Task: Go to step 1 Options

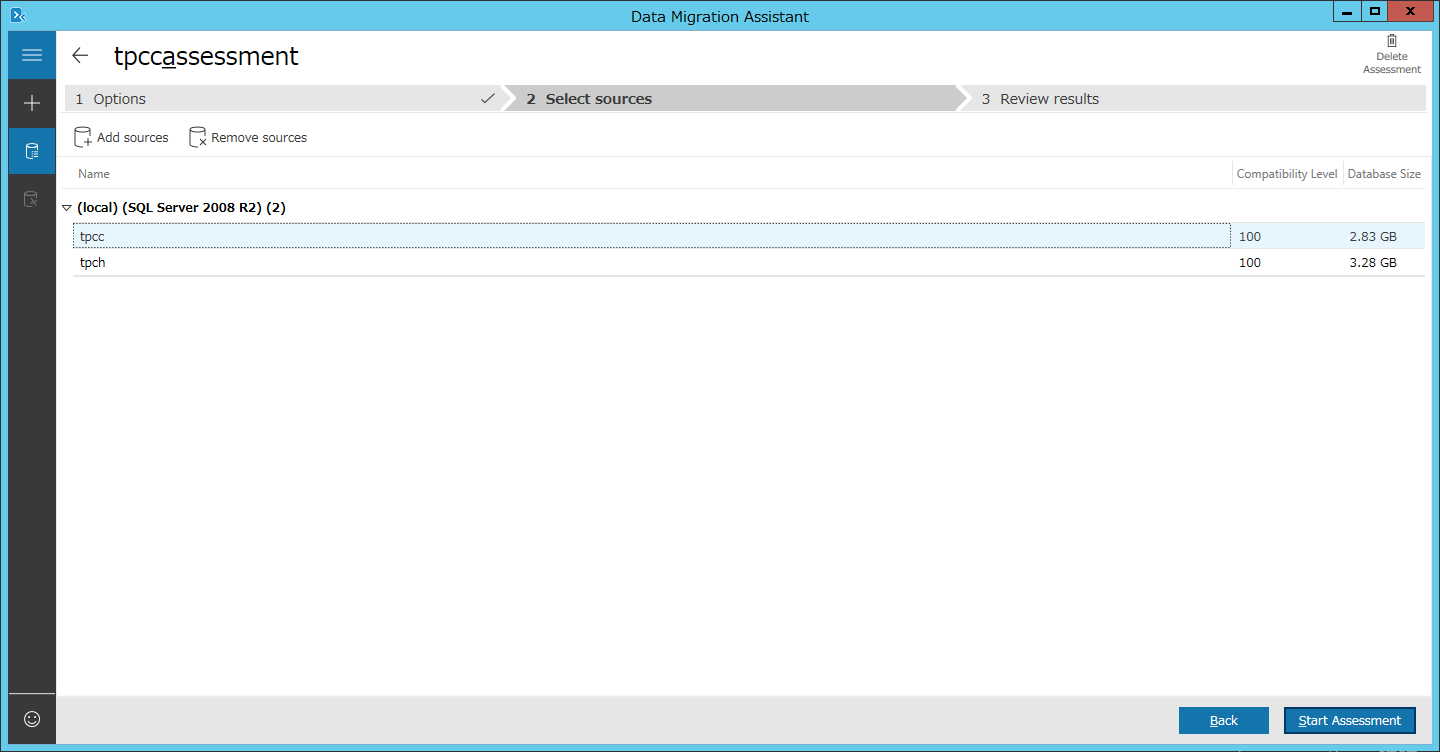Action: click(284, 99)
